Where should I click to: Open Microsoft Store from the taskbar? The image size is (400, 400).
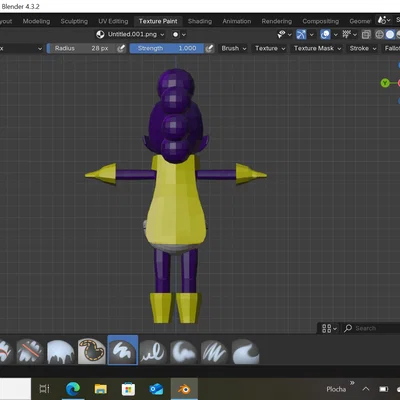click(x=128, y=389)
